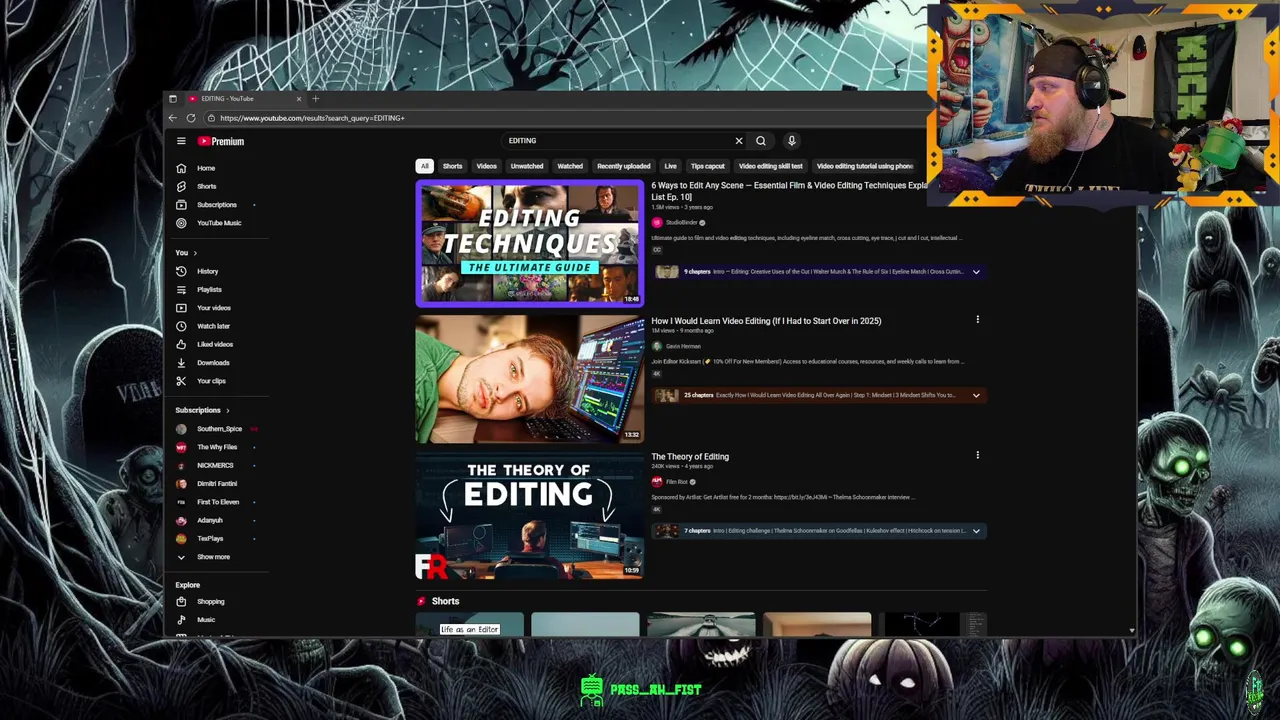The height and width of the screenshot is (720, 1280).
Task: Select the Unwatched filter chip
Action: coord(527,166)
